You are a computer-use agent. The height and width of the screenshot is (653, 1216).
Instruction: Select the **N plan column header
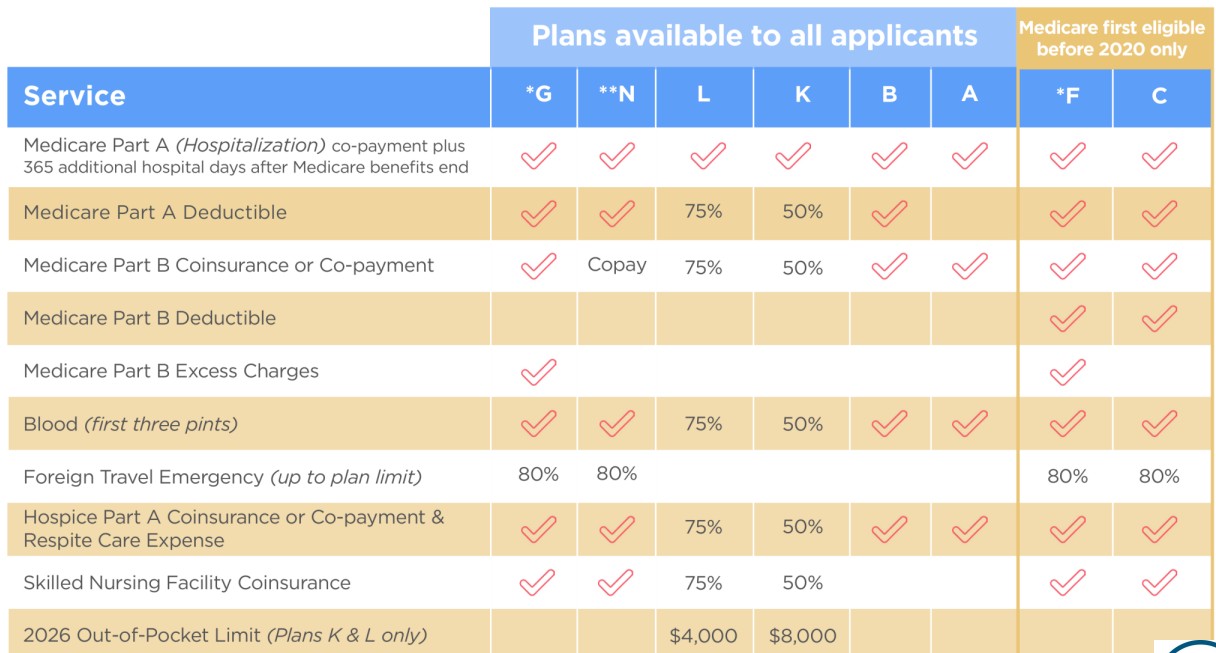coord(616,96)
